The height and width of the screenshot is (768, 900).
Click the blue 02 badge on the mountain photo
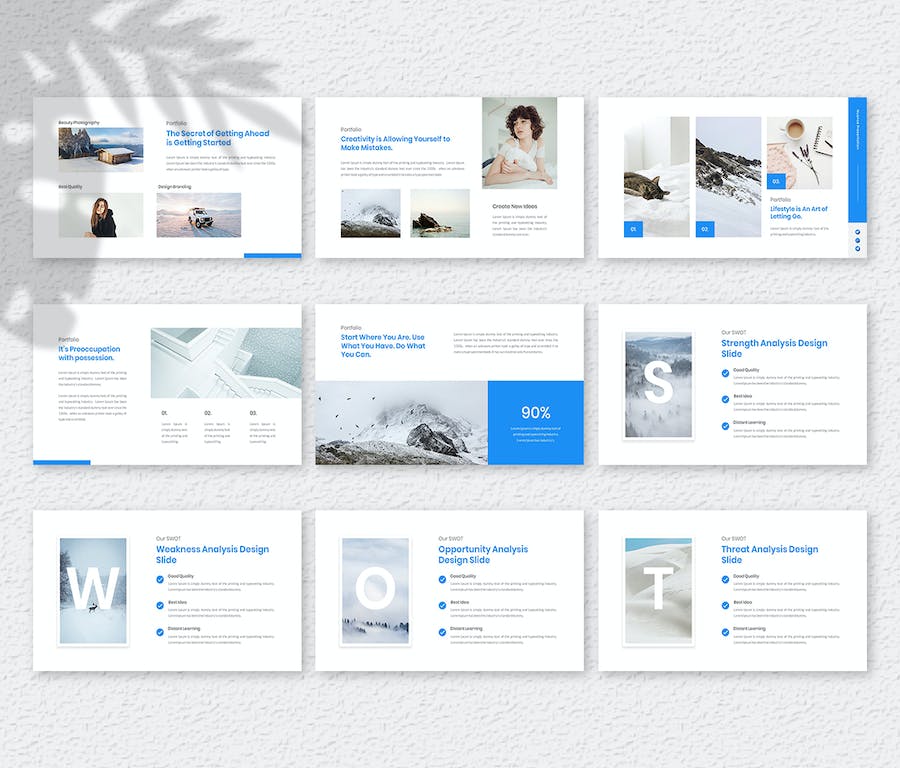pos(705,229)
